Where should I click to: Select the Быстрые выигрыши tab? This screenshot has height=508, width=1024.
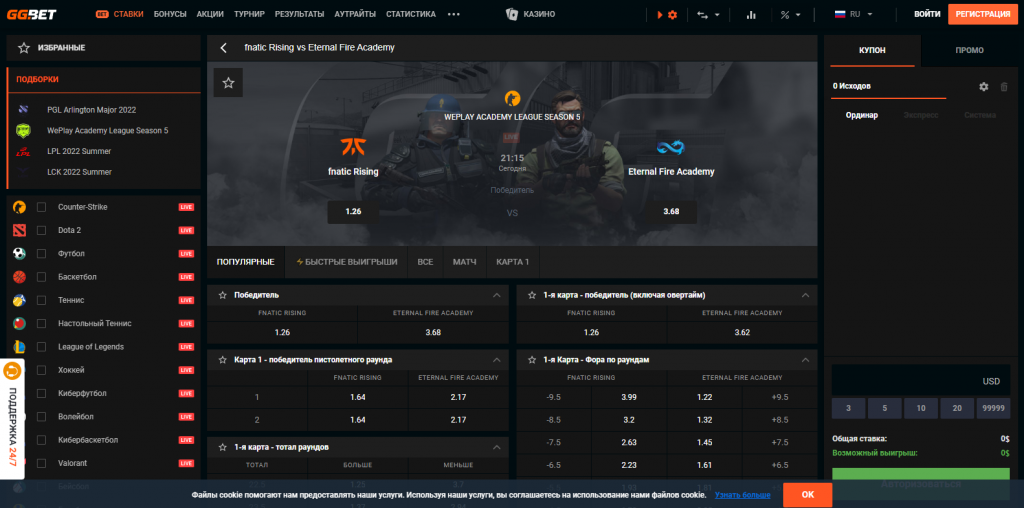click(x=346, y=262)
